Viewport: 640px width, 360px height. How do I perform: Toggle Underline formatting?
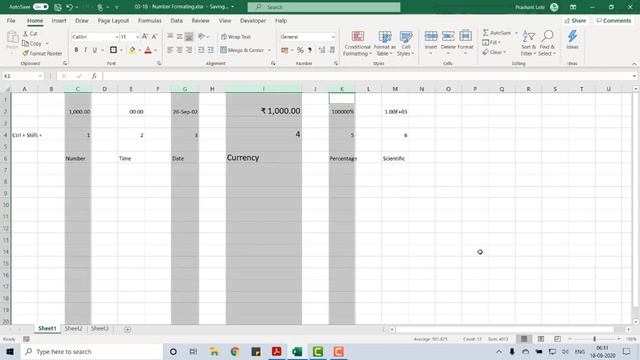tap(95, 50)
